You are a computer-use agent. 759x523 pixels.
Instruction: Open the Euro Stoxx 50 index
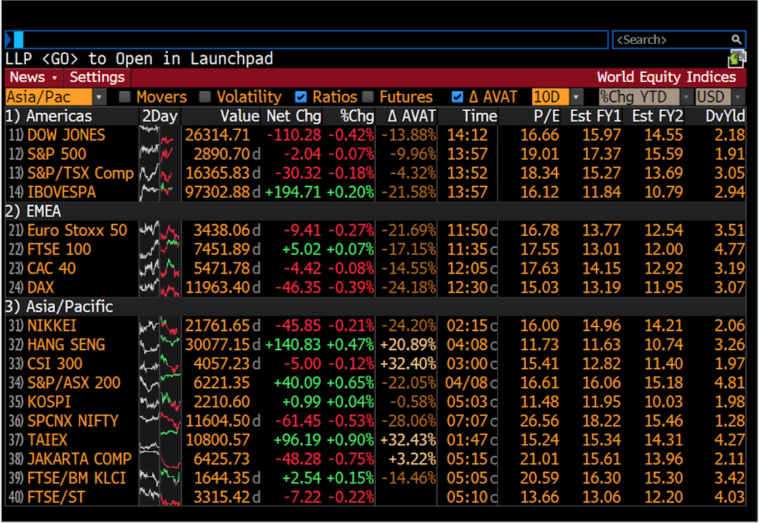(x=77, y=231)
